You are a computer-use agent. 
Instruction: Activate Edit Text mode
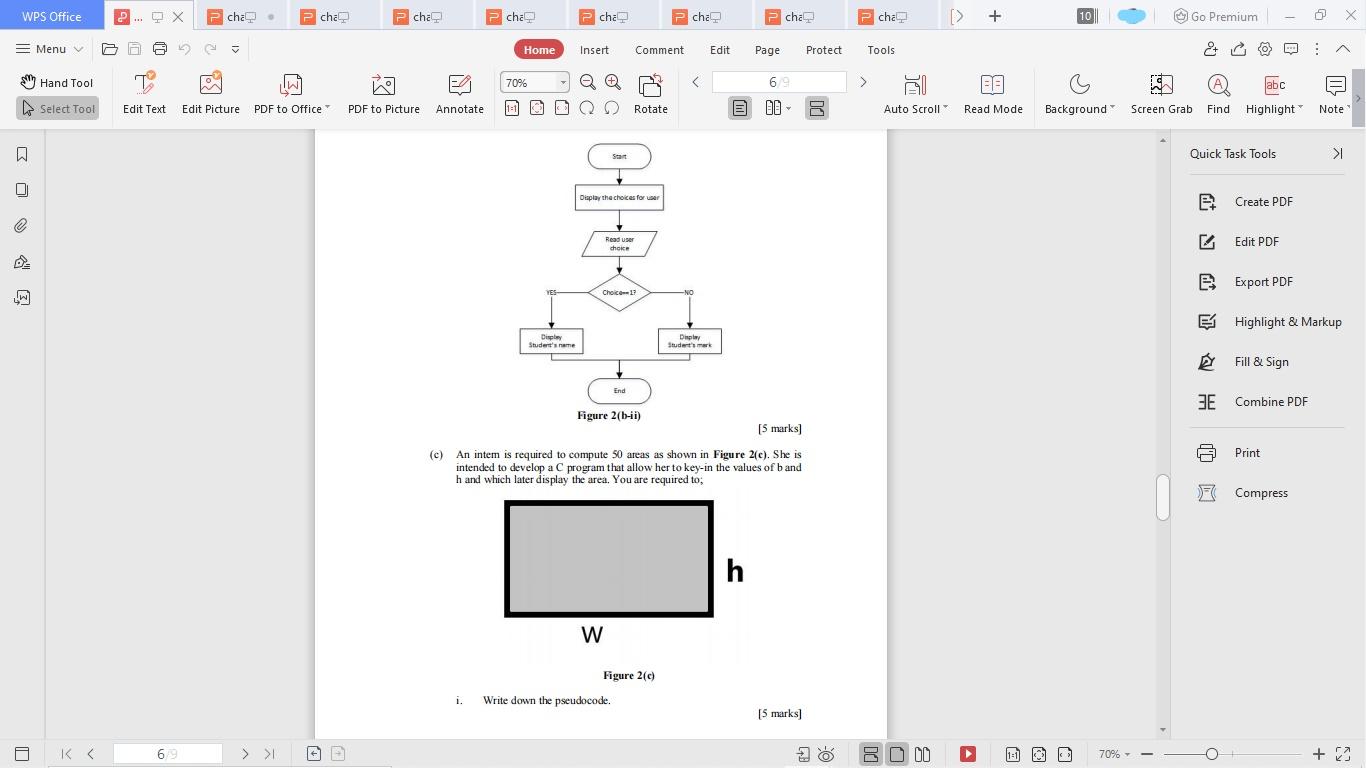click(144, 93)
